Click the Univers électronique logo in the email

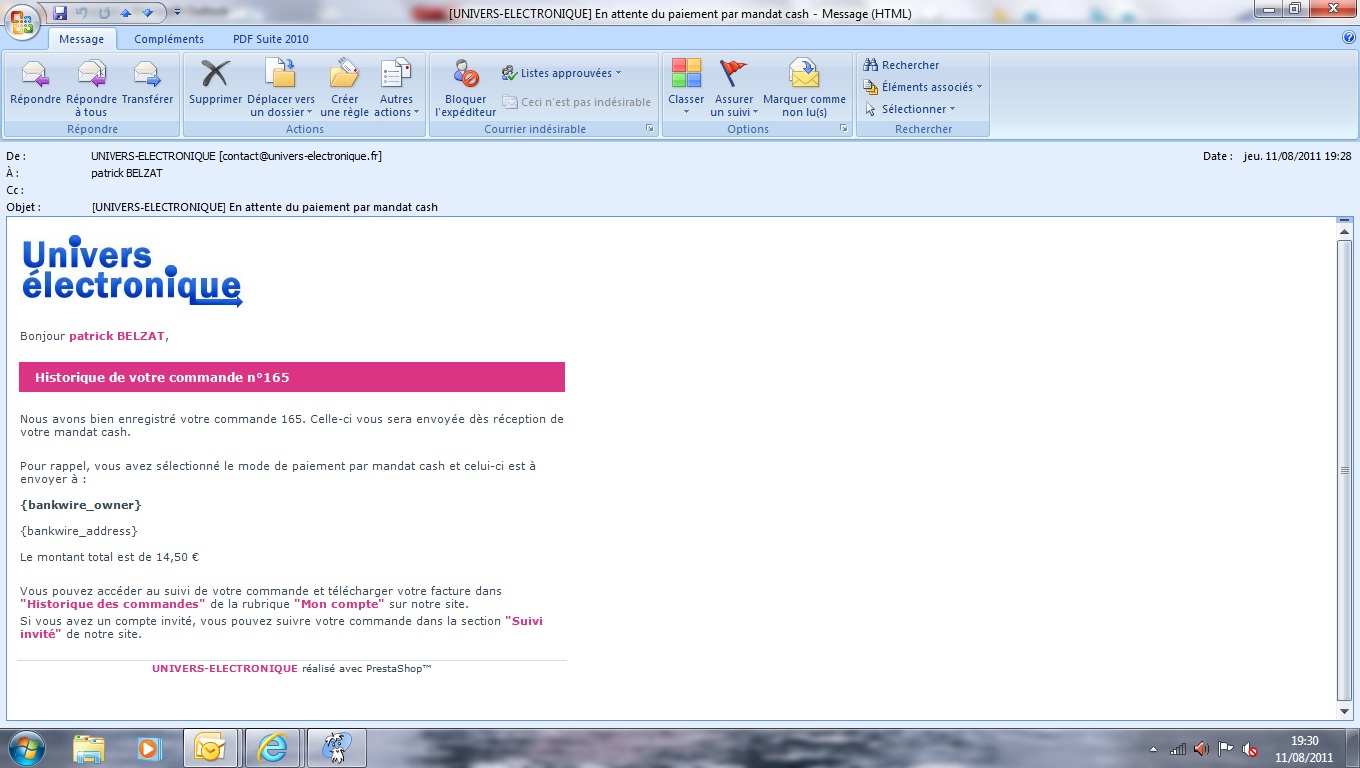[132, 272]
